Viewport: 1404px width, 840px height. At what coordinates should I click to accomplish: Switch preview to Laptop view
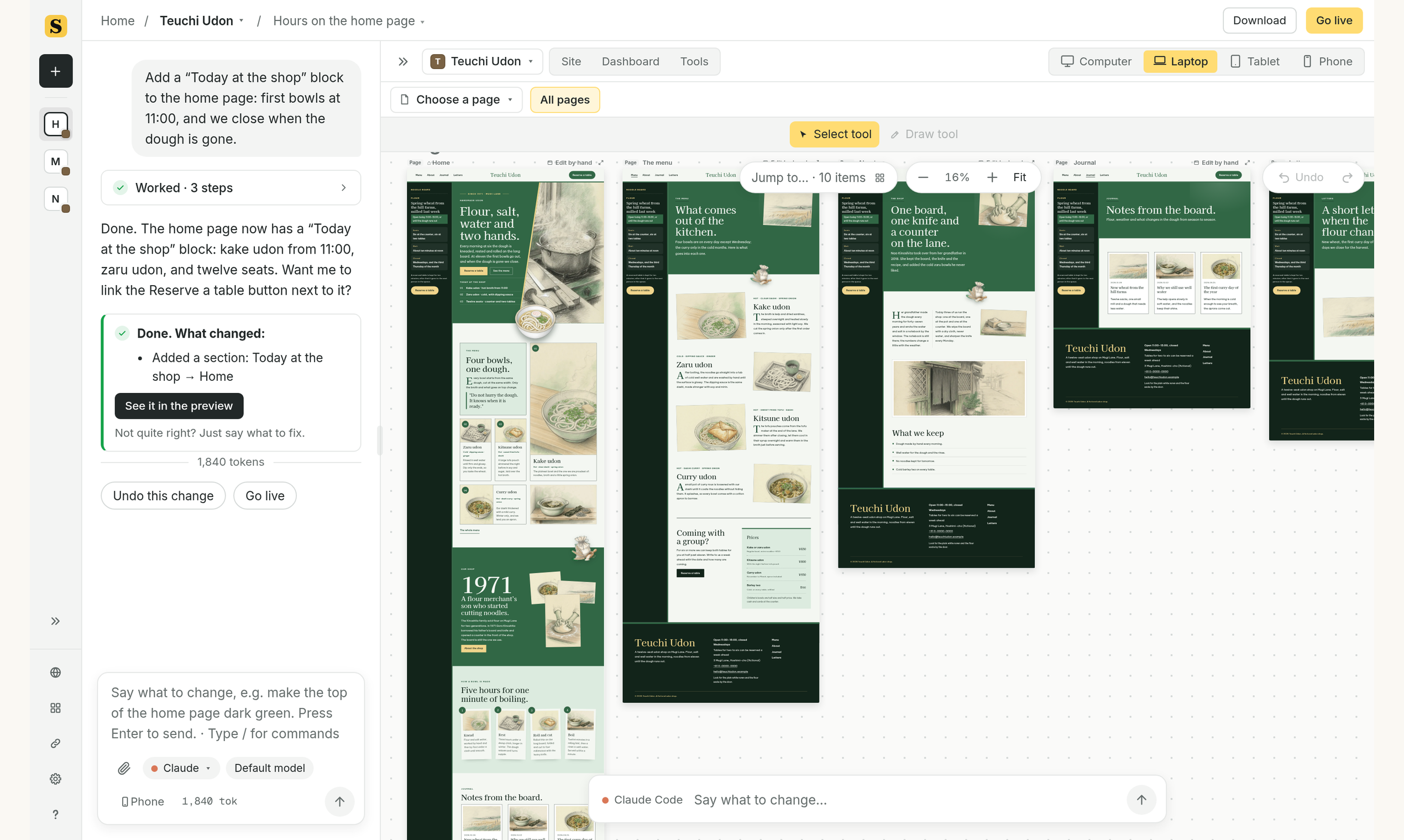(1180, 61)
